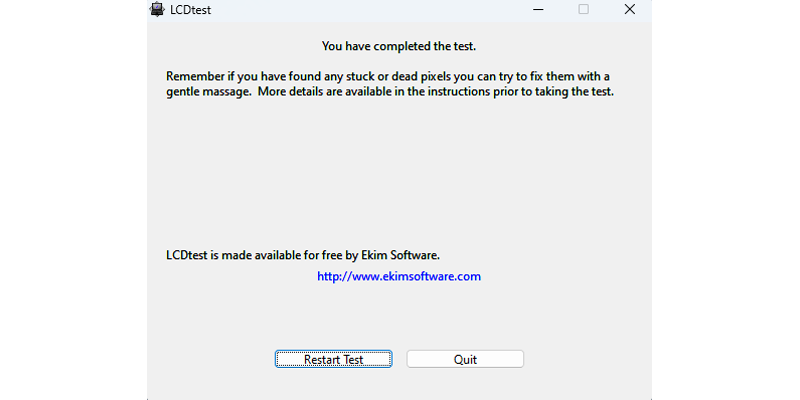
Task: Click blank space below the Quit button
Action: tap(465, 386)
